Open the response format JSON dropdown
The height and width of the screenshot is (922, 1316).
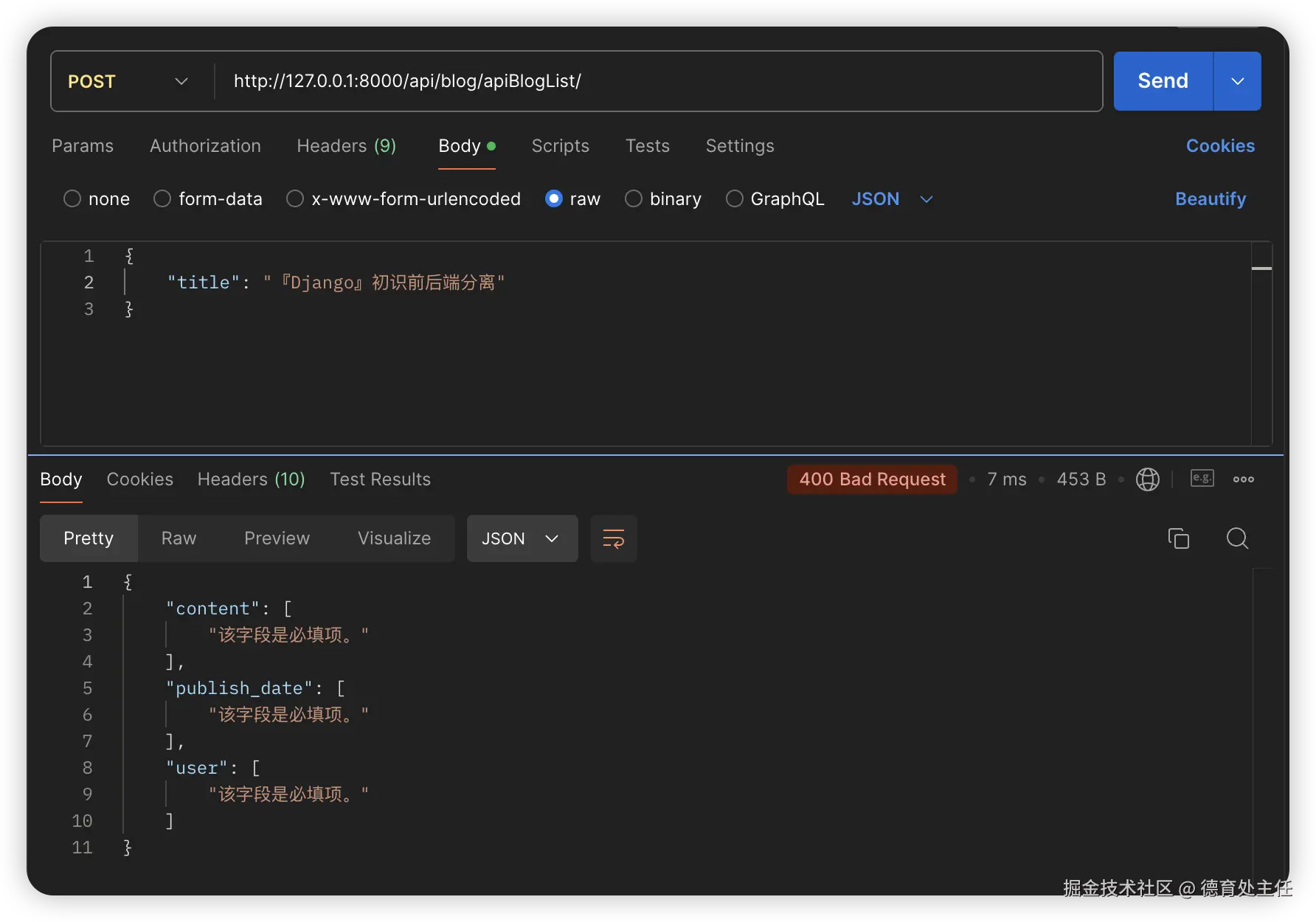[x=522, y=538]
